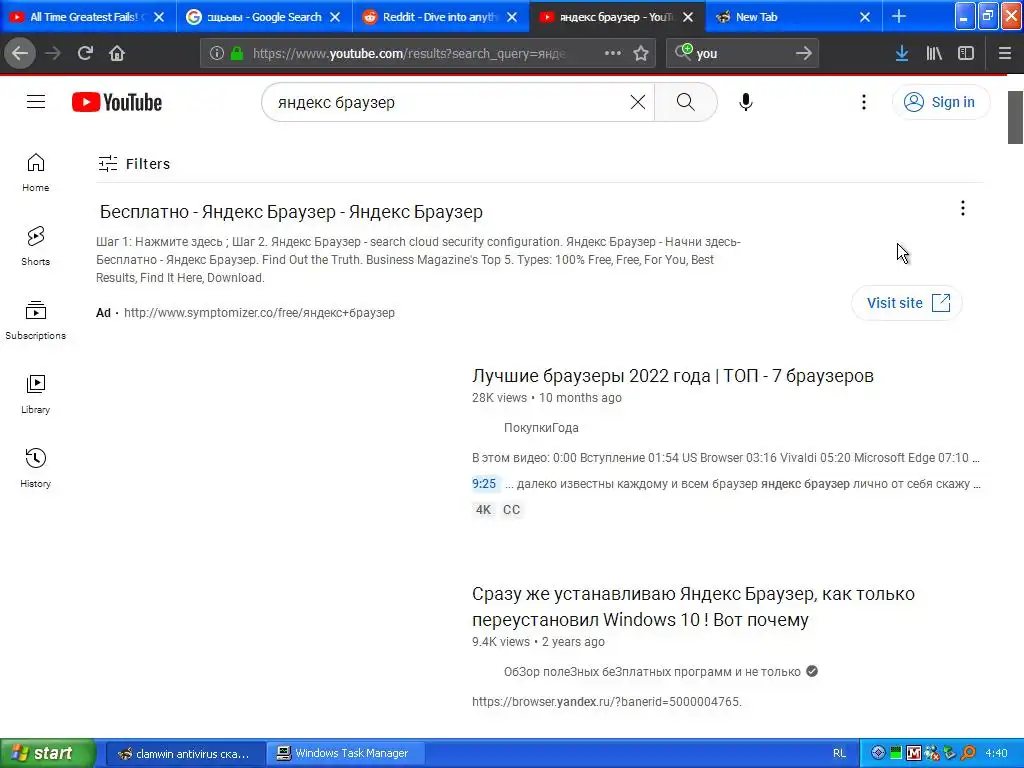Open video Сразу же устанавливаю Яндекс Браузер

pos(693,607)
